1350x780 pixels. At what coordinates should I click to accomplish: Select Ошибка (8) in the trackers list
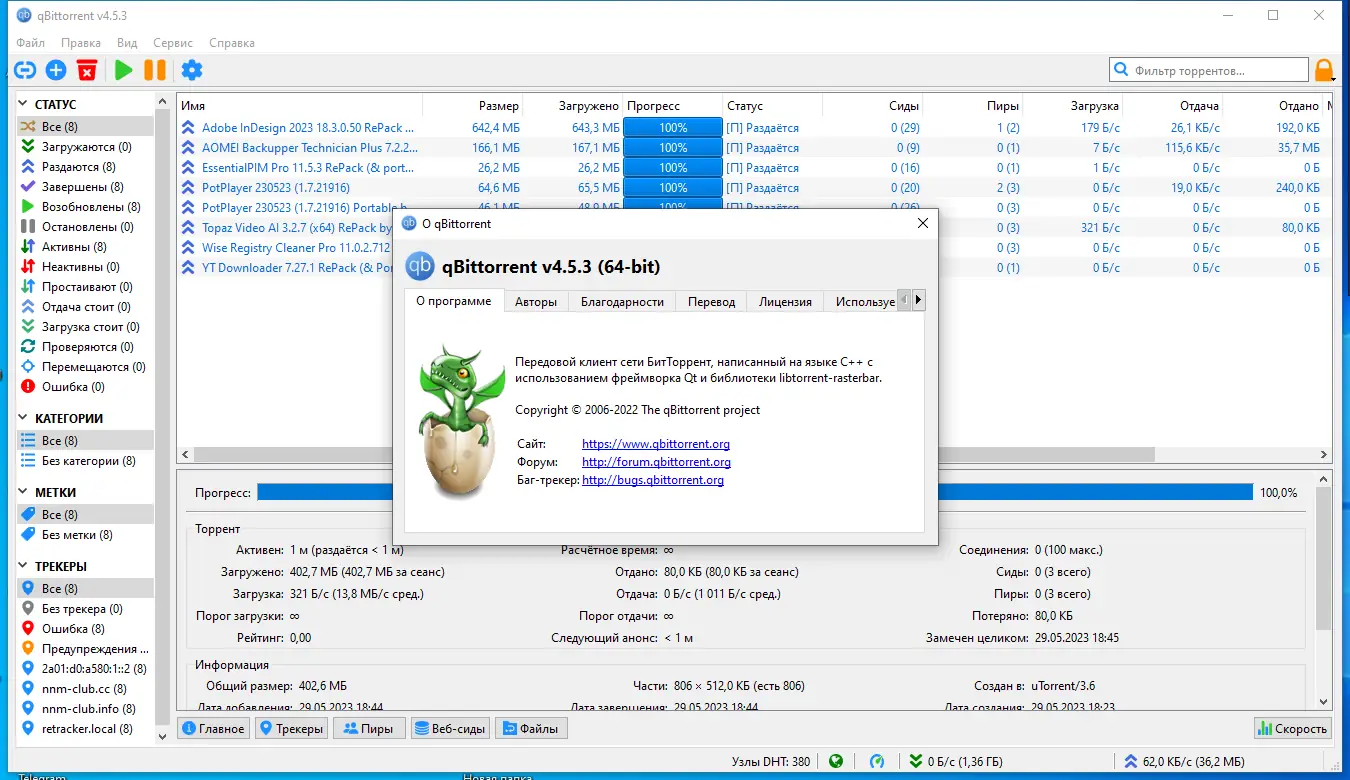pos(85,629)
